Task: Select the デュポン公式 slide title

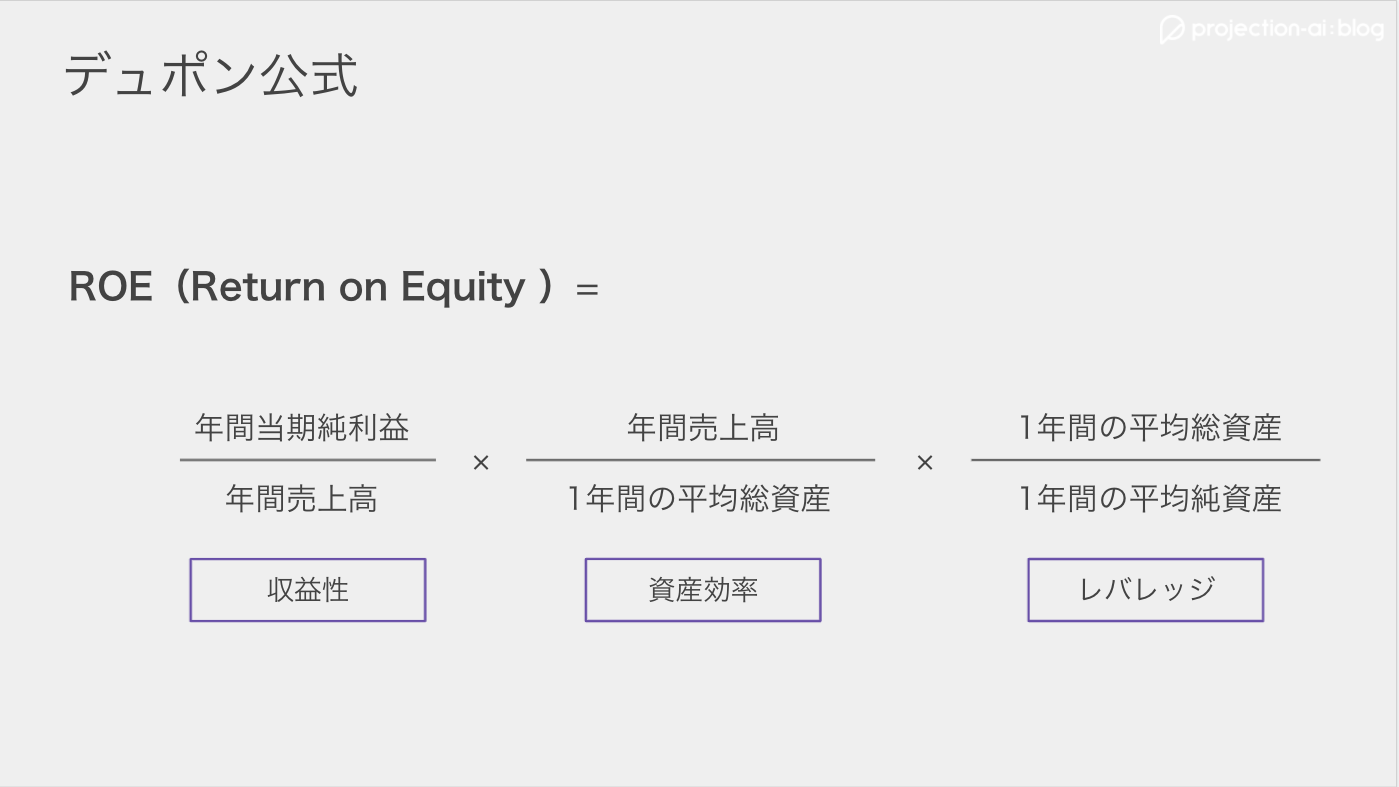Action: coord(211,75)
